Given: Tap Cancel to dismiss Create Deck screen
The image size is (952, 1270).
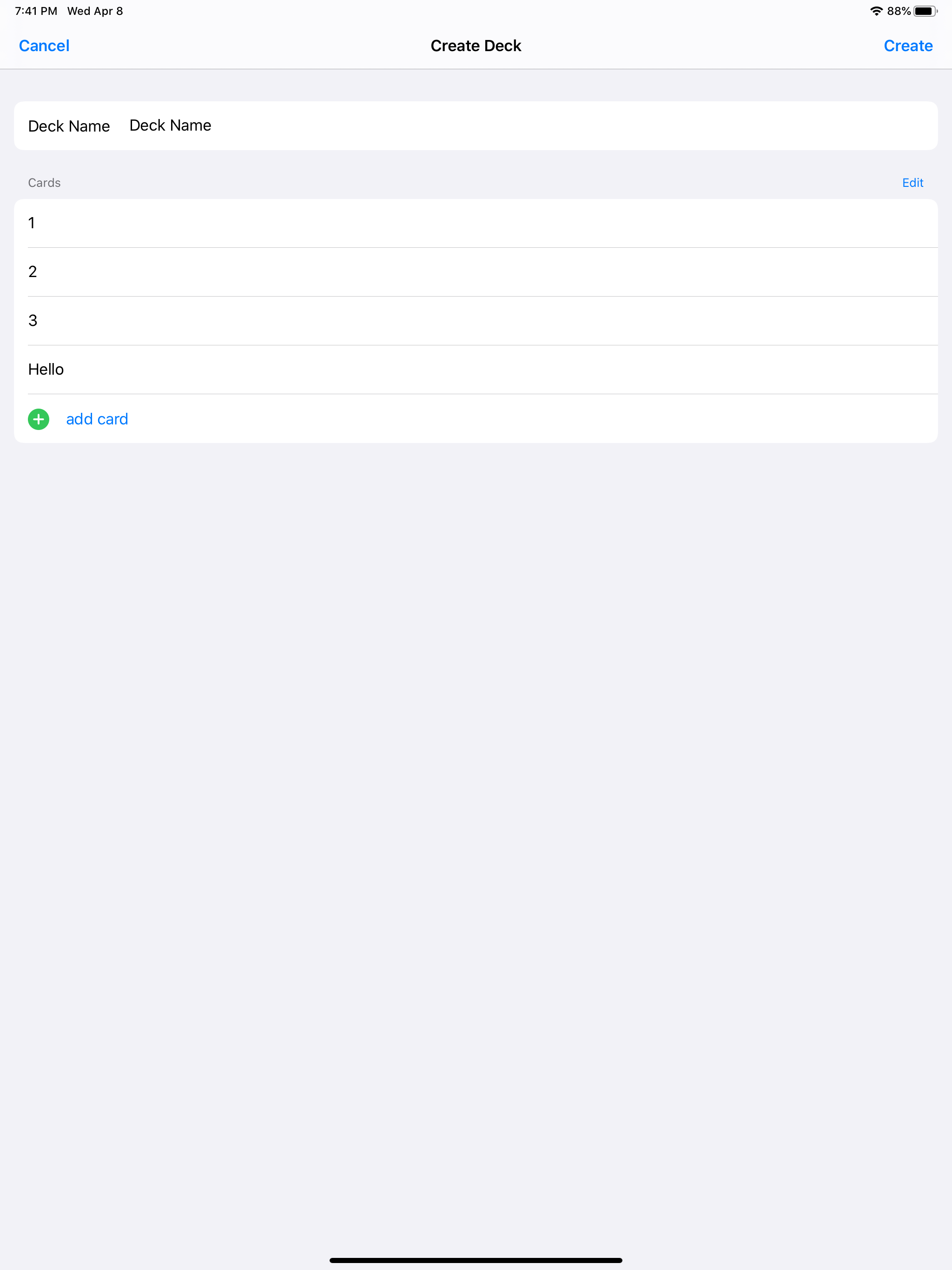Looking at the screenshot, I should coord(44,46).
